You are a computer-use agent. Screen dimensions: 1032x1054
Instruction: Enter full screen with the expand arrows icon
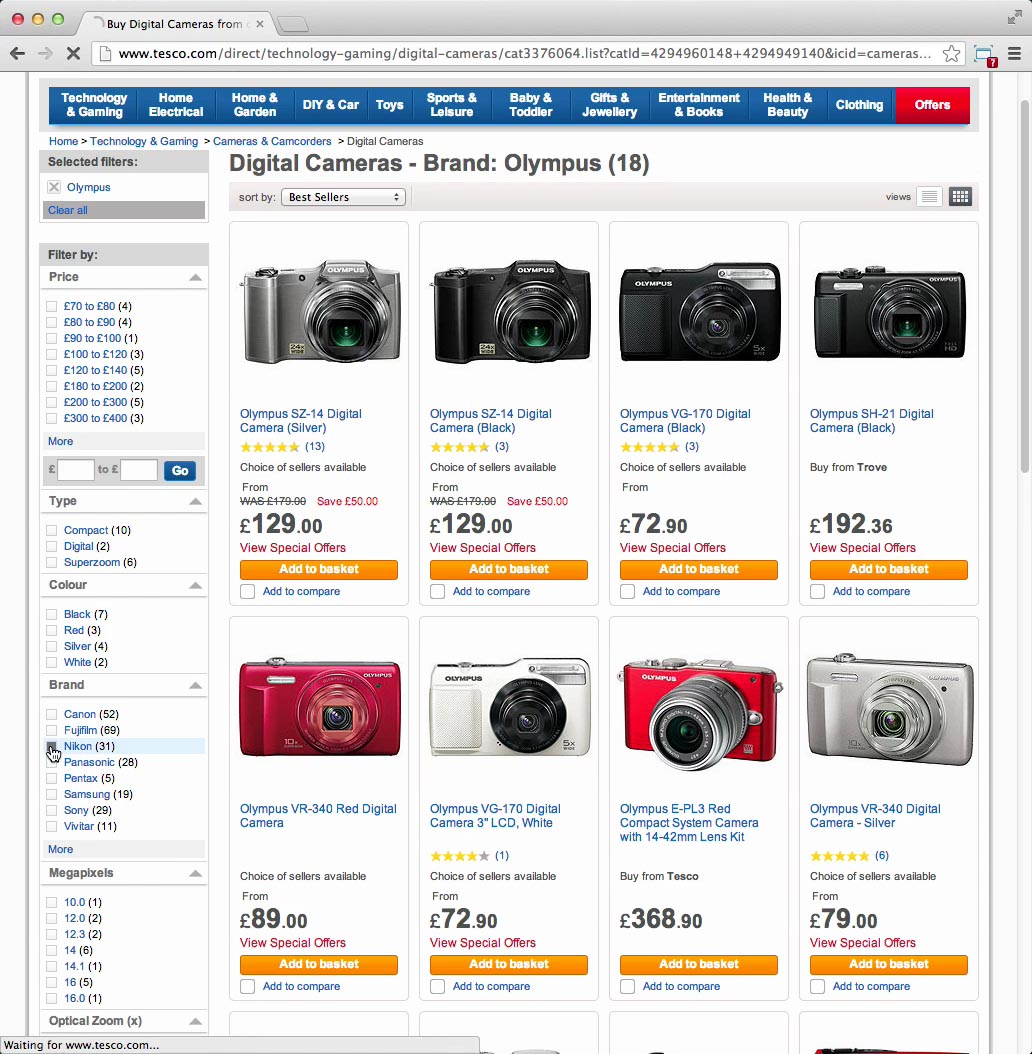pos(1015,17)
